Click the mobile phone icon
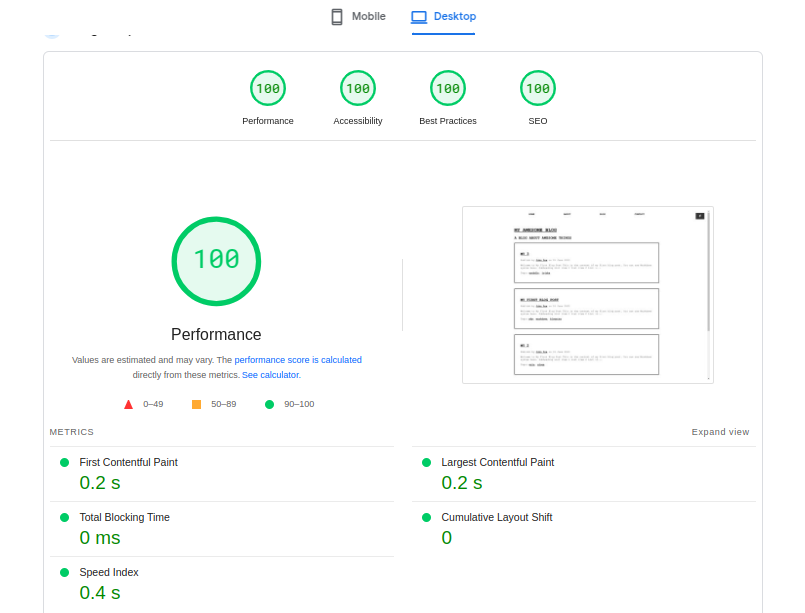 pos(337,16)
